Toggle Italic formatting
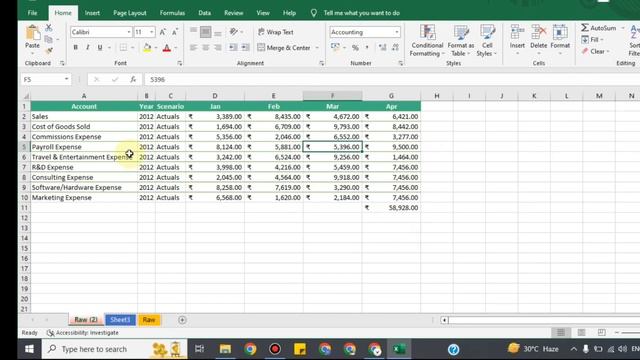 (87, 48)
